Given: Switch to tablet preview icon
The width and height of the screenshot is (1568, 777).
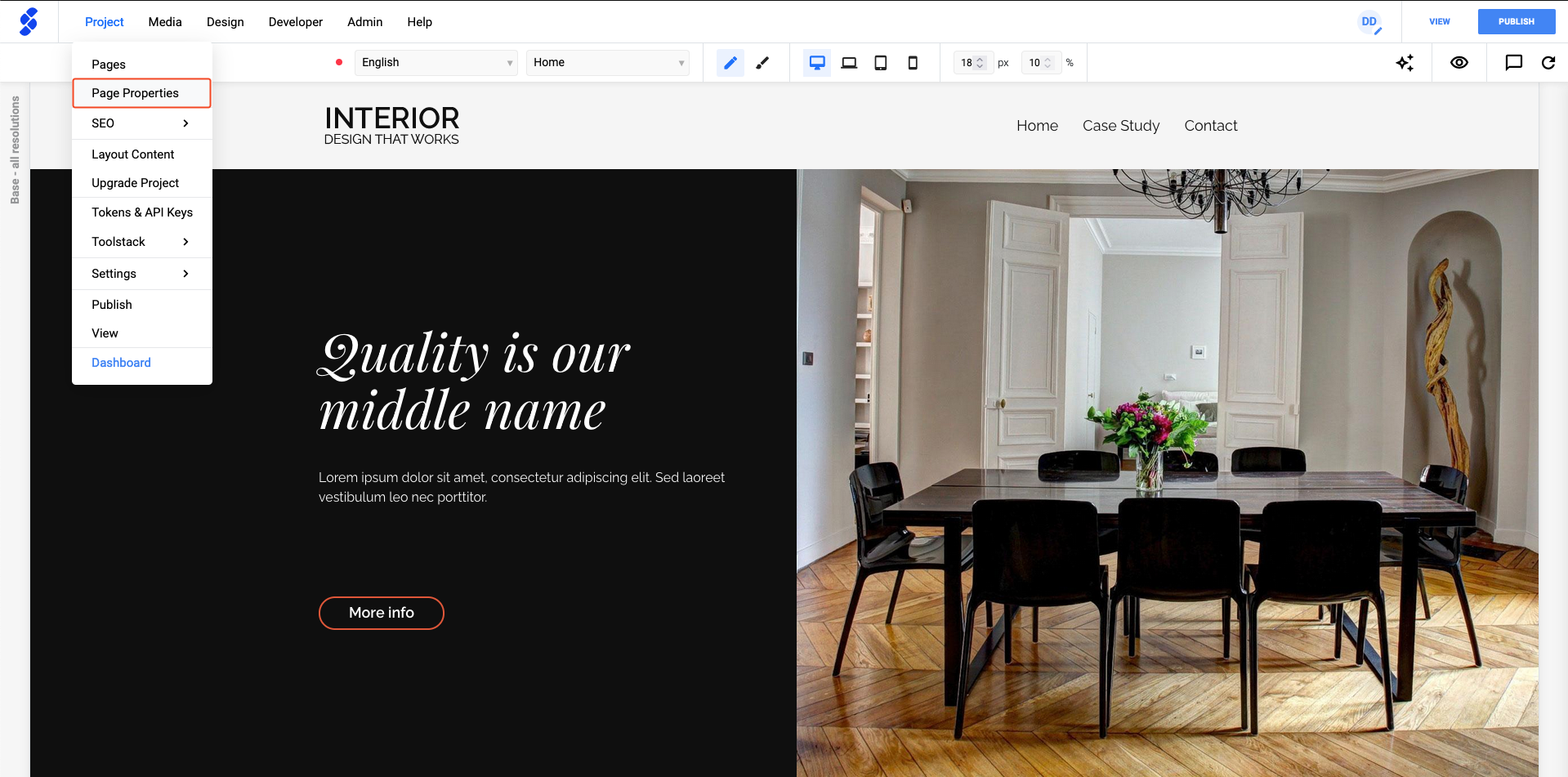Looking at the screenshot, I should pos(880,62).
